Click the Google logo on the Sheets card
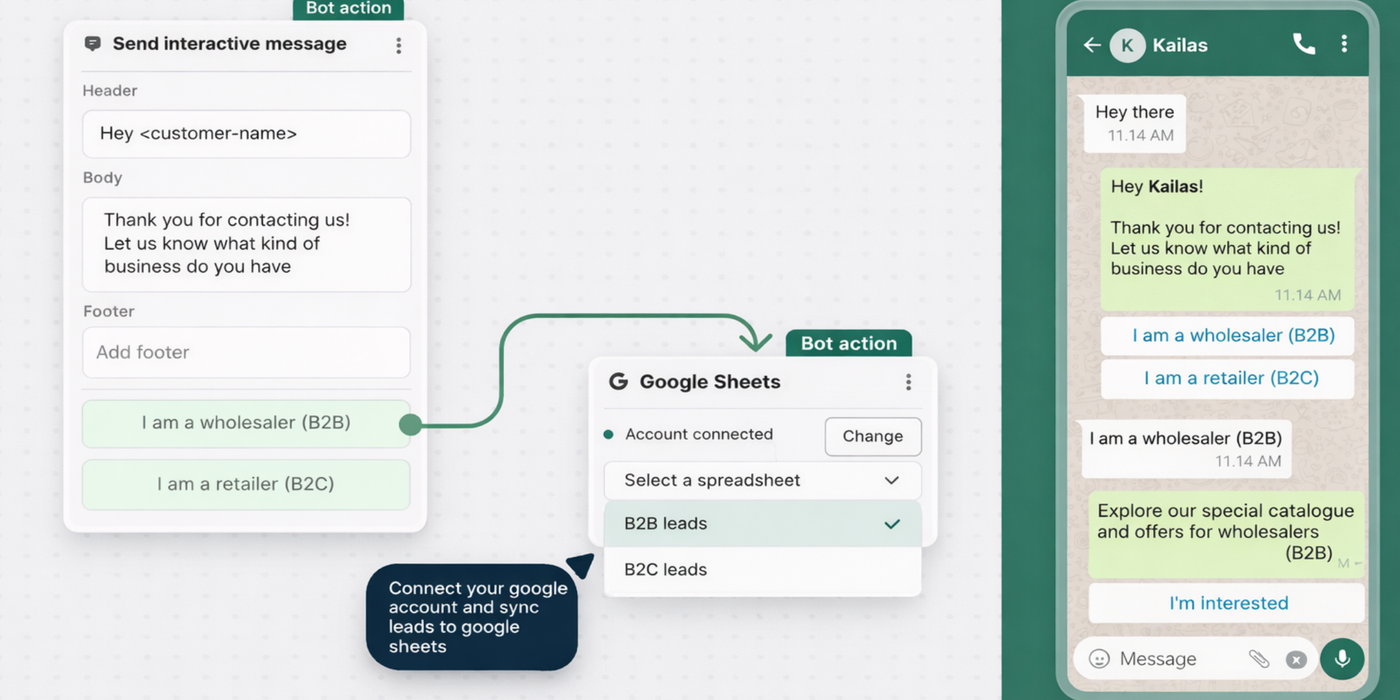This screenshot has width=1400, height=700. [618, 382]
